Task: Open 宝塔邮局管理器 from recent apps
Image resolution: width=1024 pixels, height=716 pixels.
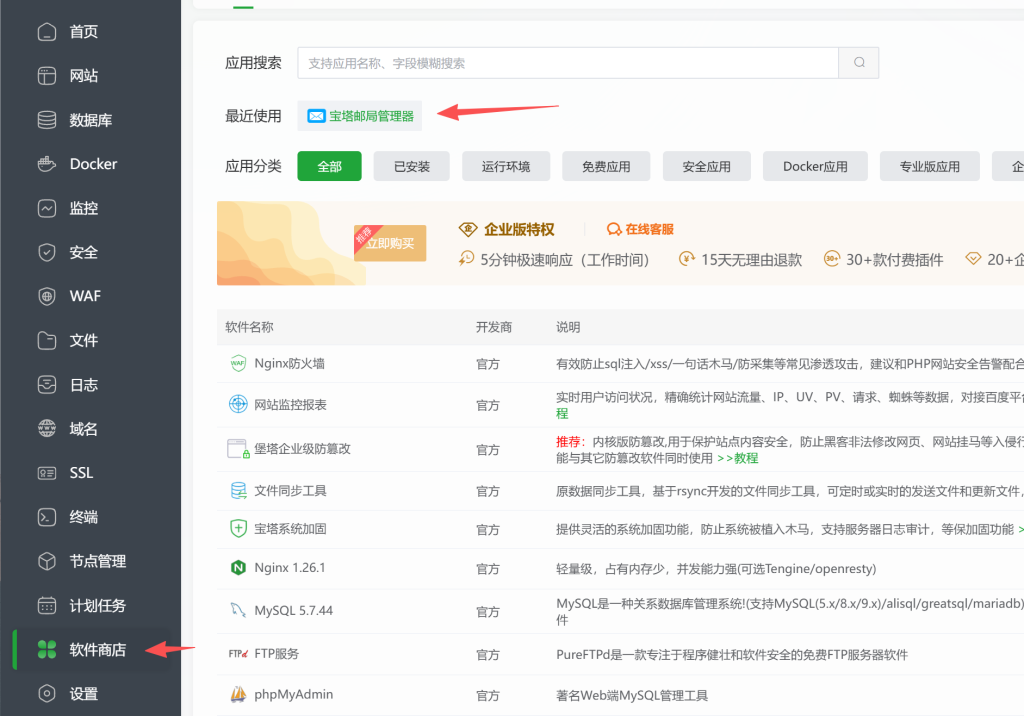Action: pyautogui.click(x=359, y=115)
